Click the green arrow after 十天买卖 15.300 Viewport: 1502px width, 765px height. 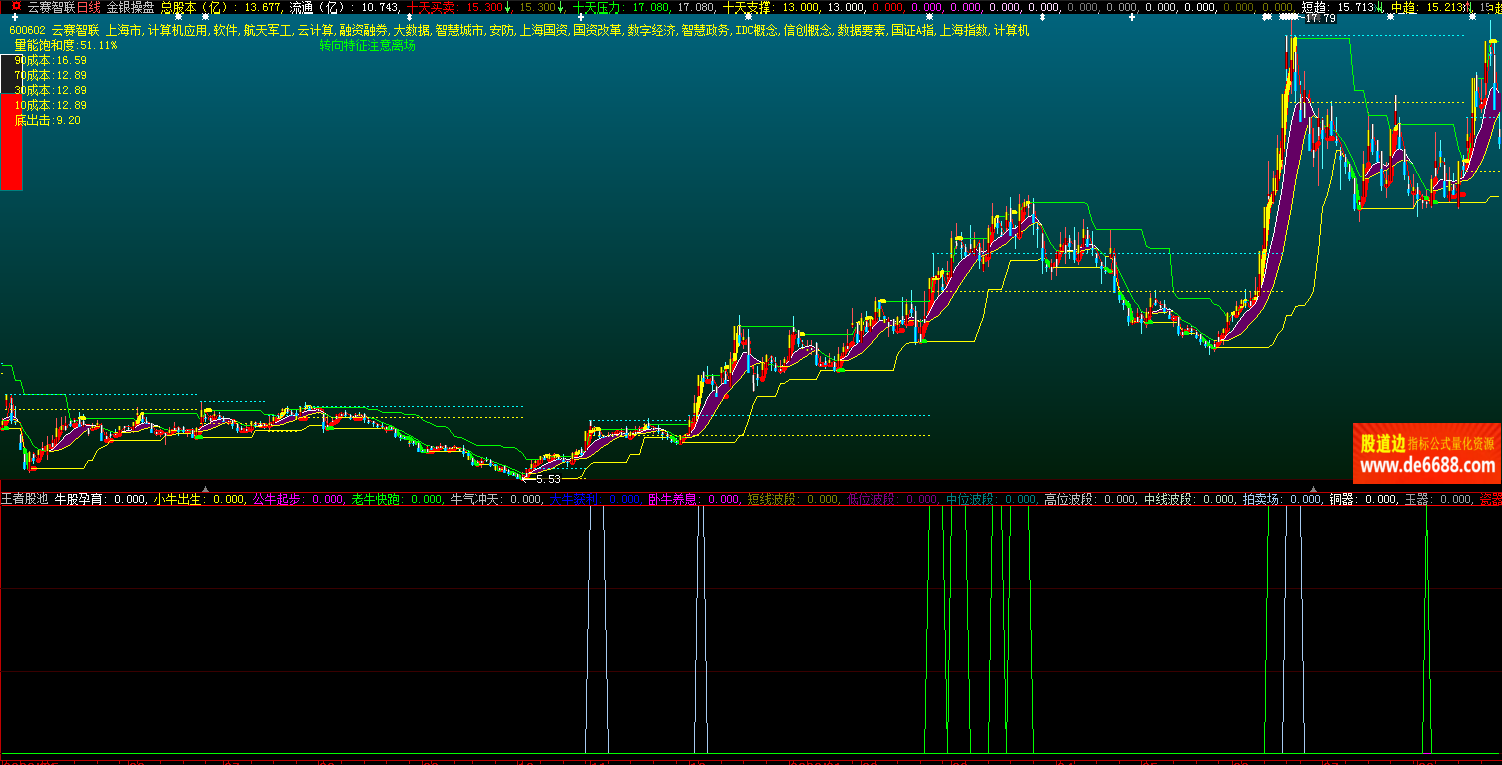[x=507, y=7]
